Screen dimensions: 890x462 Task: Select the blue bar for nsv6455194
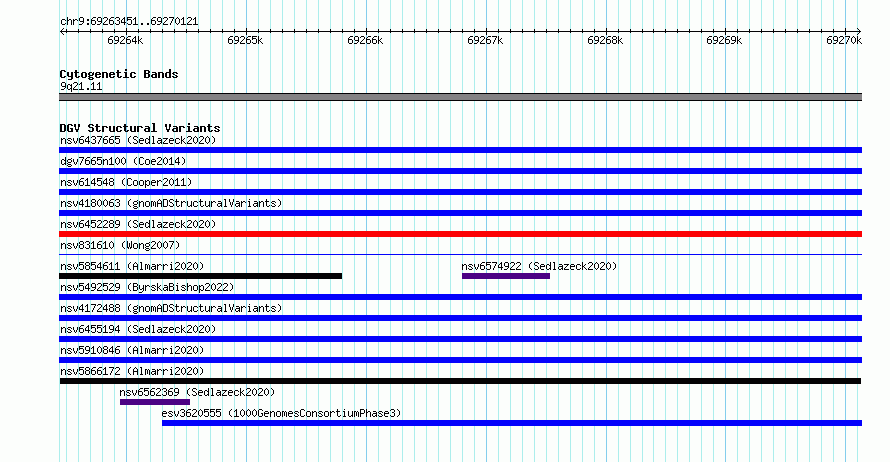(x=460, y=339)
